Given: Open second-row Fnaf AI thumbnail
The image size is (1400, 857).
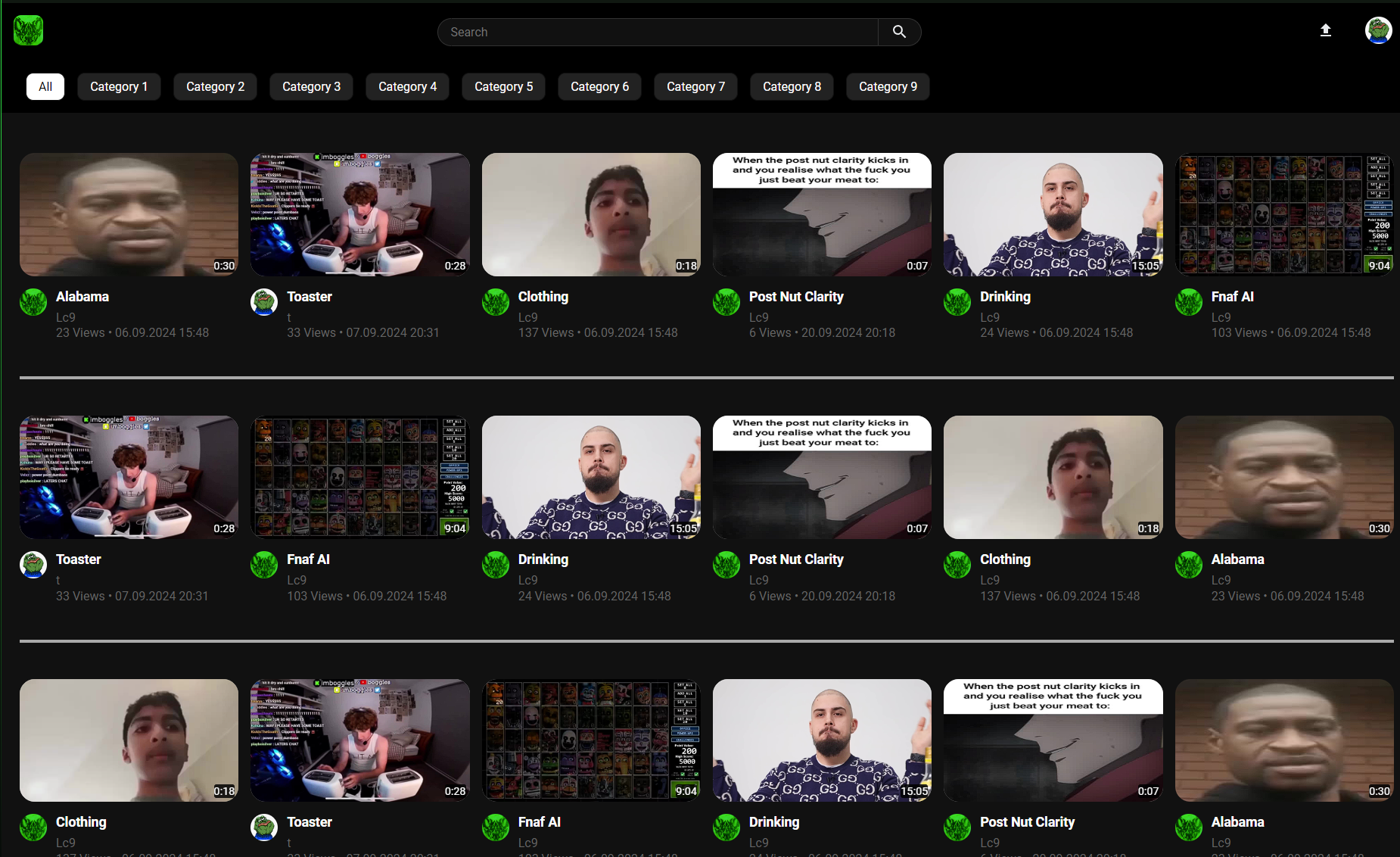Looking at the screenshot, I should [359, 477].
